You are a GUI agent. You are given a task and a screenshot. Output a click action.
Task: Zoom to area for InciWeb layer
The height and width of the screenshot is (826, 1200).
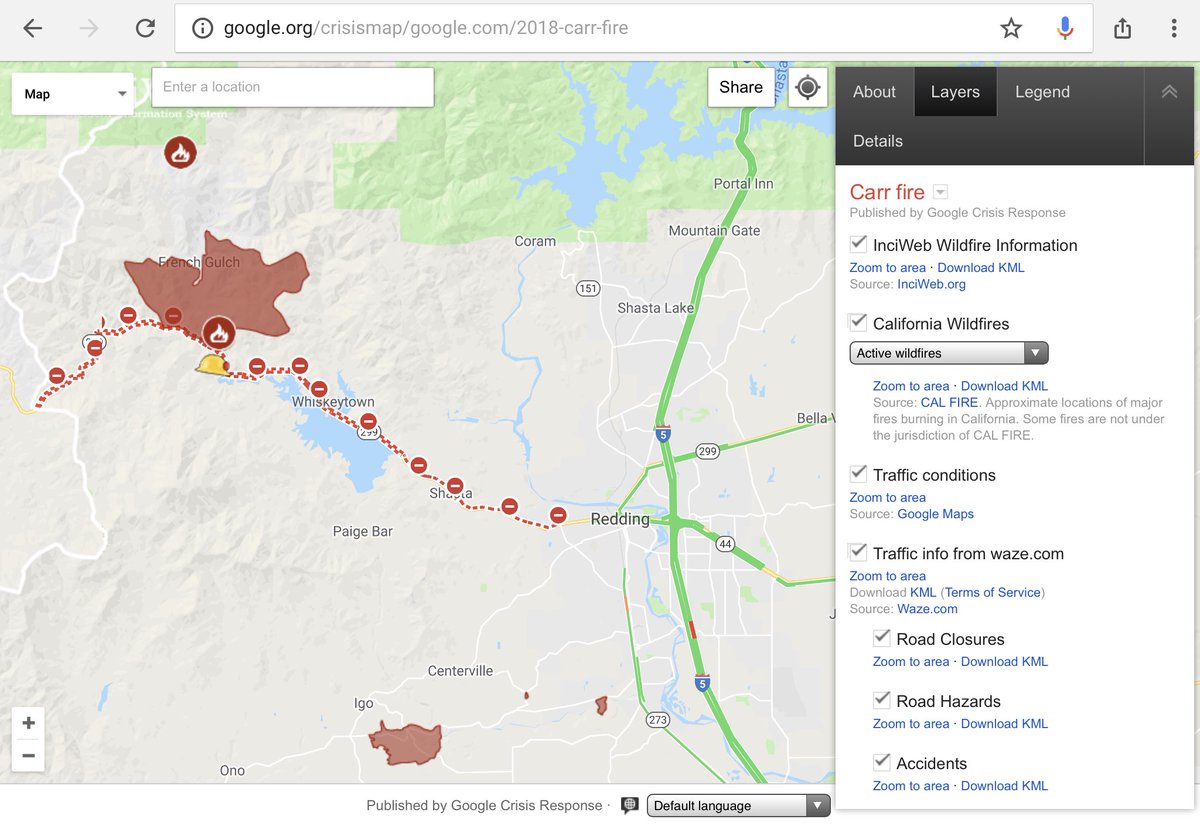tap(887, 267)
